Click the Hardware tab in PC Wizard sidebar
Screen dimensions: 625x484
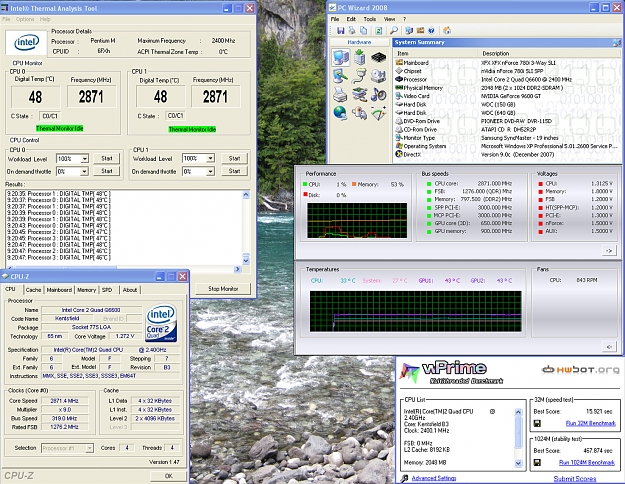(359, 42)
